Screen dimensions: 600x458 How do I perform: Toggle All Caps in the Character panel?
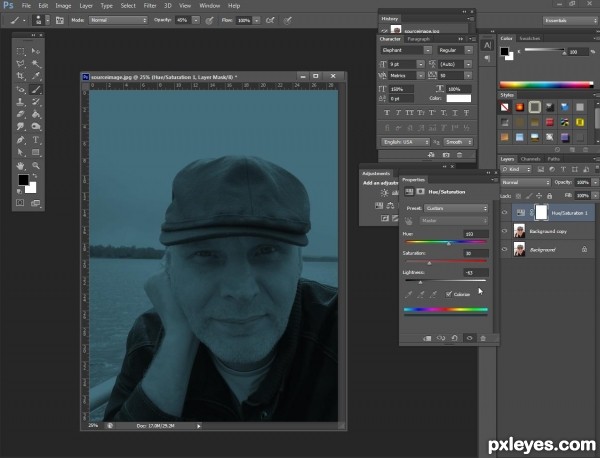pos(409,113)
